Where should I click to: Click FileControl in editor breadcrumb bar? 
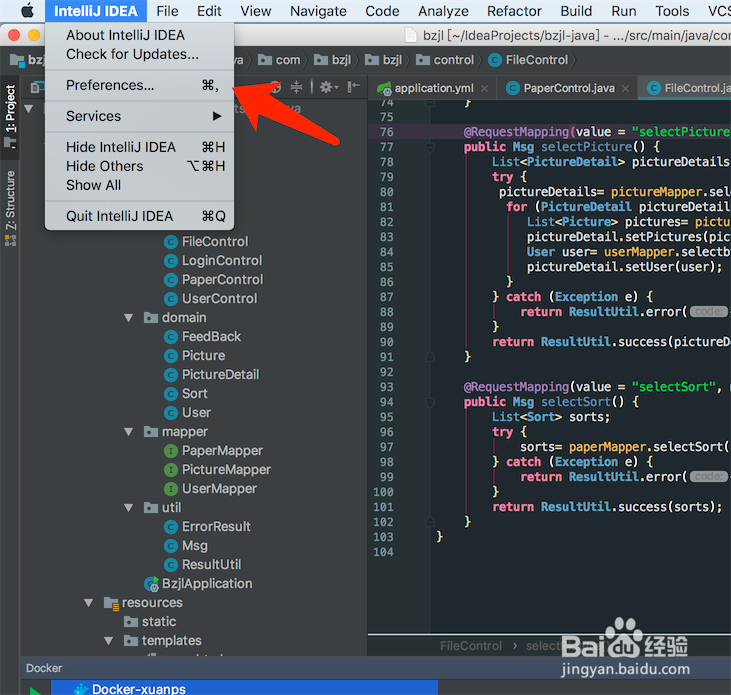(471, 646)
